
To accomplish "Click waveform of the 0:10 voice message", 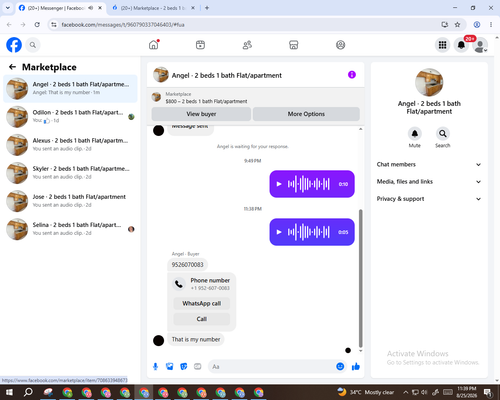I will (x=309, y=184).
